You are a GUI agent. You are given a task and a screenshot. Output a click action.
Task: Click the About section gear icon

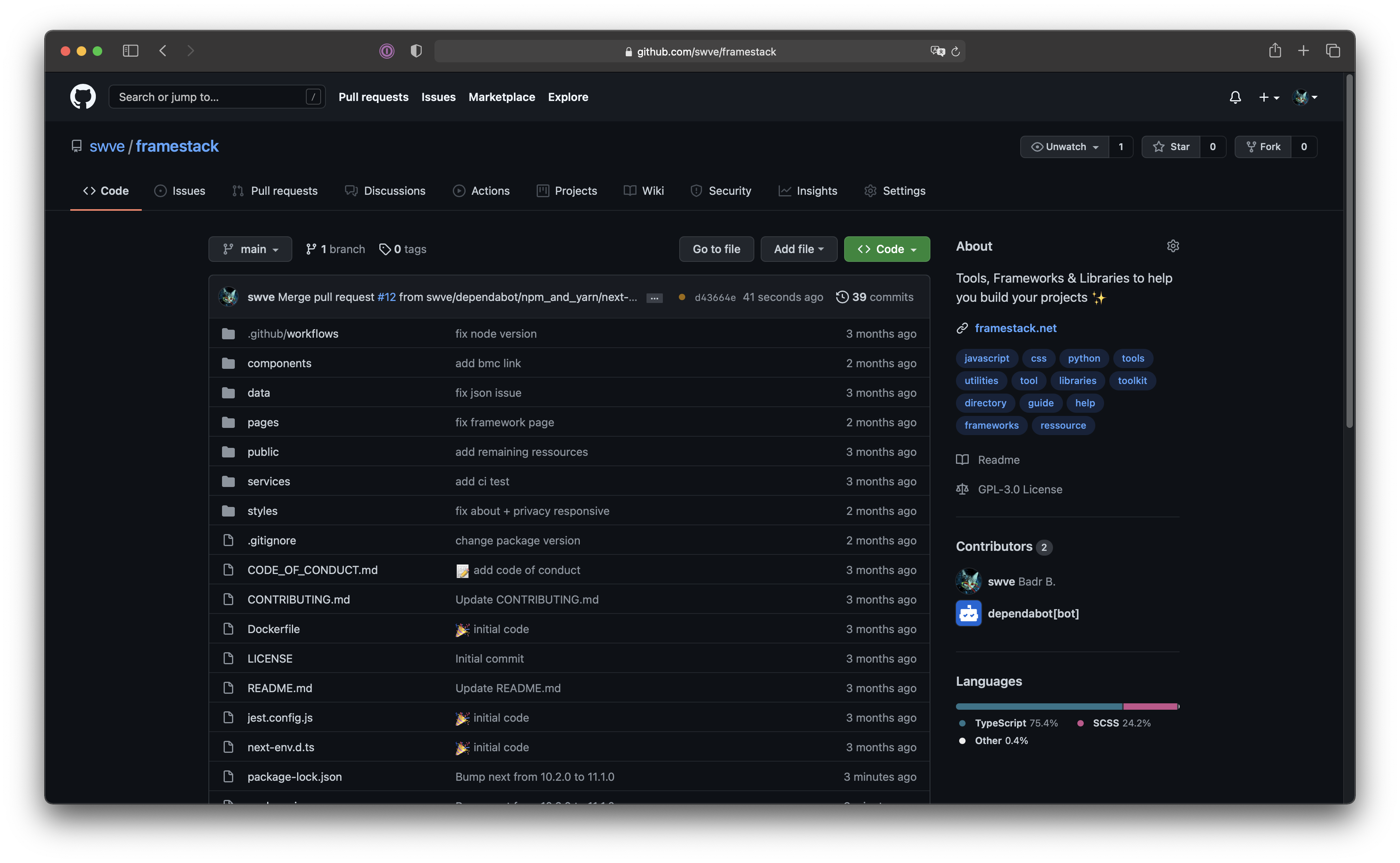[x=1173, y=246]
